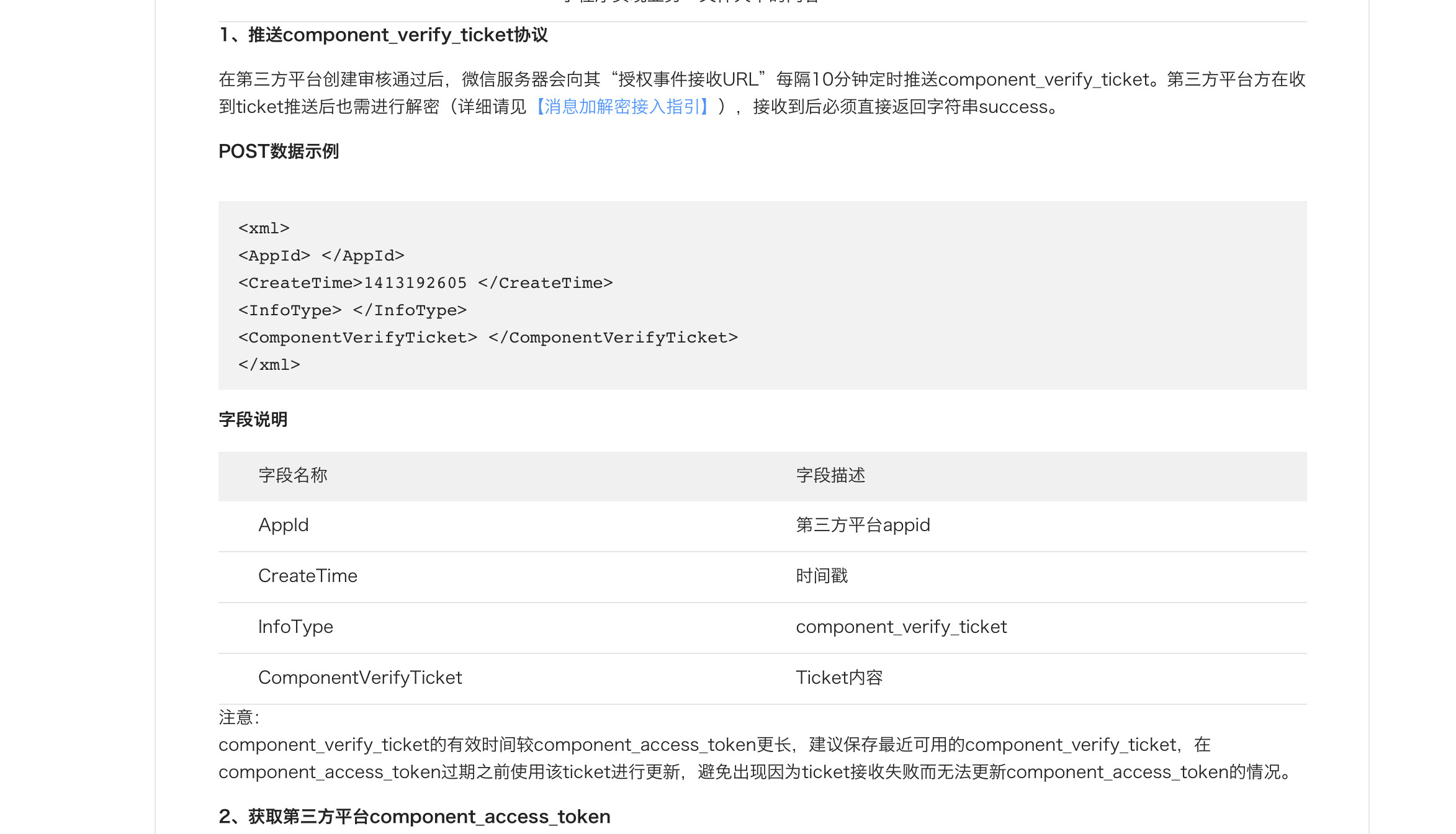Click the 字段说明 heading
This screenshot has height=834, width=1456.
coord(253,419)
